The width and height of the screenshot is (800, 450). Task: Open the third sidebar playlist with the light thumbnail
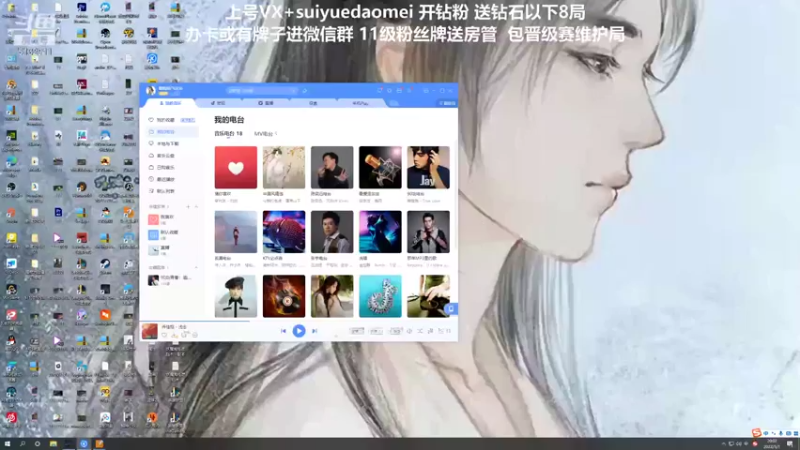(171, 250)
